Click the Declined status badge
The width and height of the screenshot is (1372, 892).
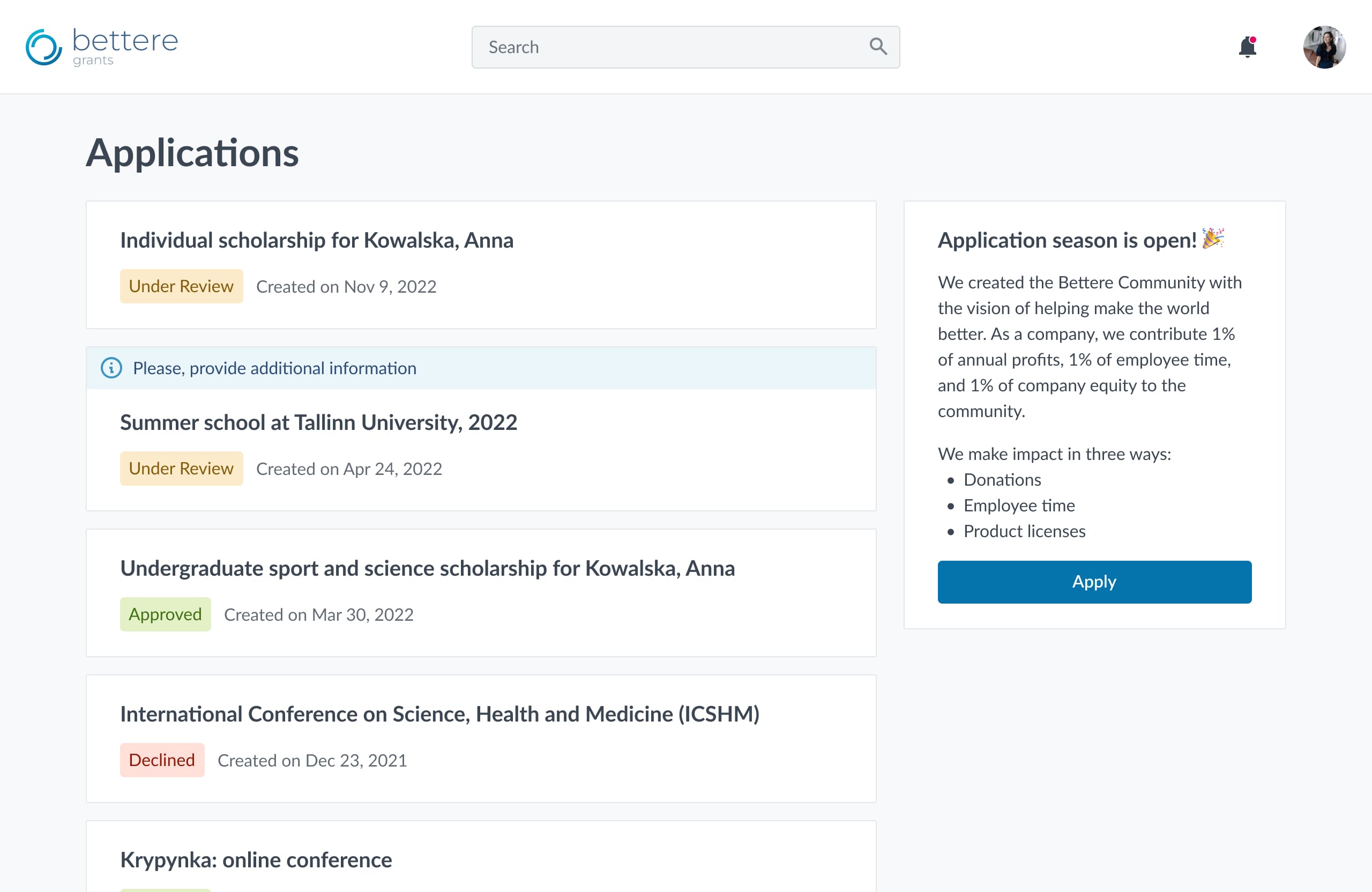click(x=162, y=760)
